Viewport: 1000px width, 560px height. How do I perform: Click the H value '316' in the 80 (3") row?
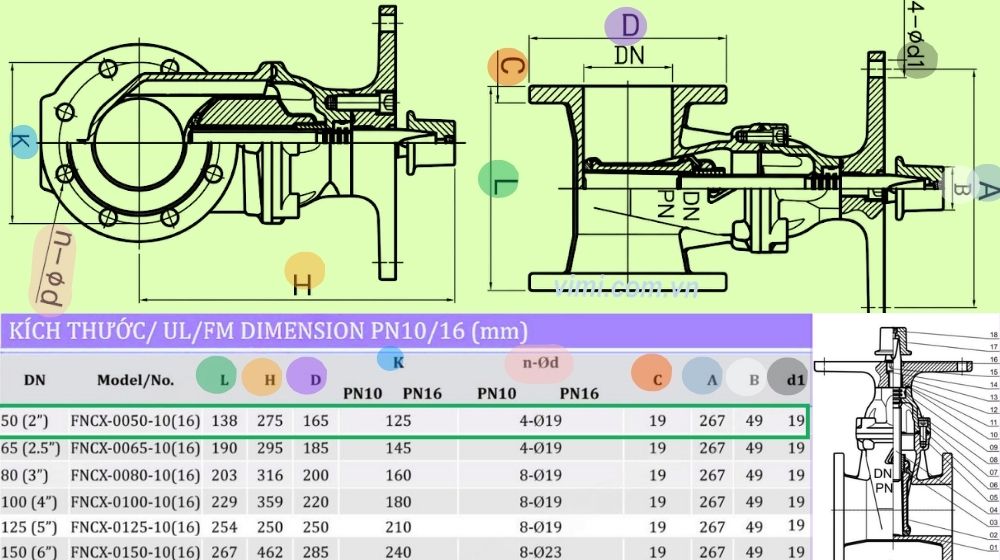click(x=270, y=476)
